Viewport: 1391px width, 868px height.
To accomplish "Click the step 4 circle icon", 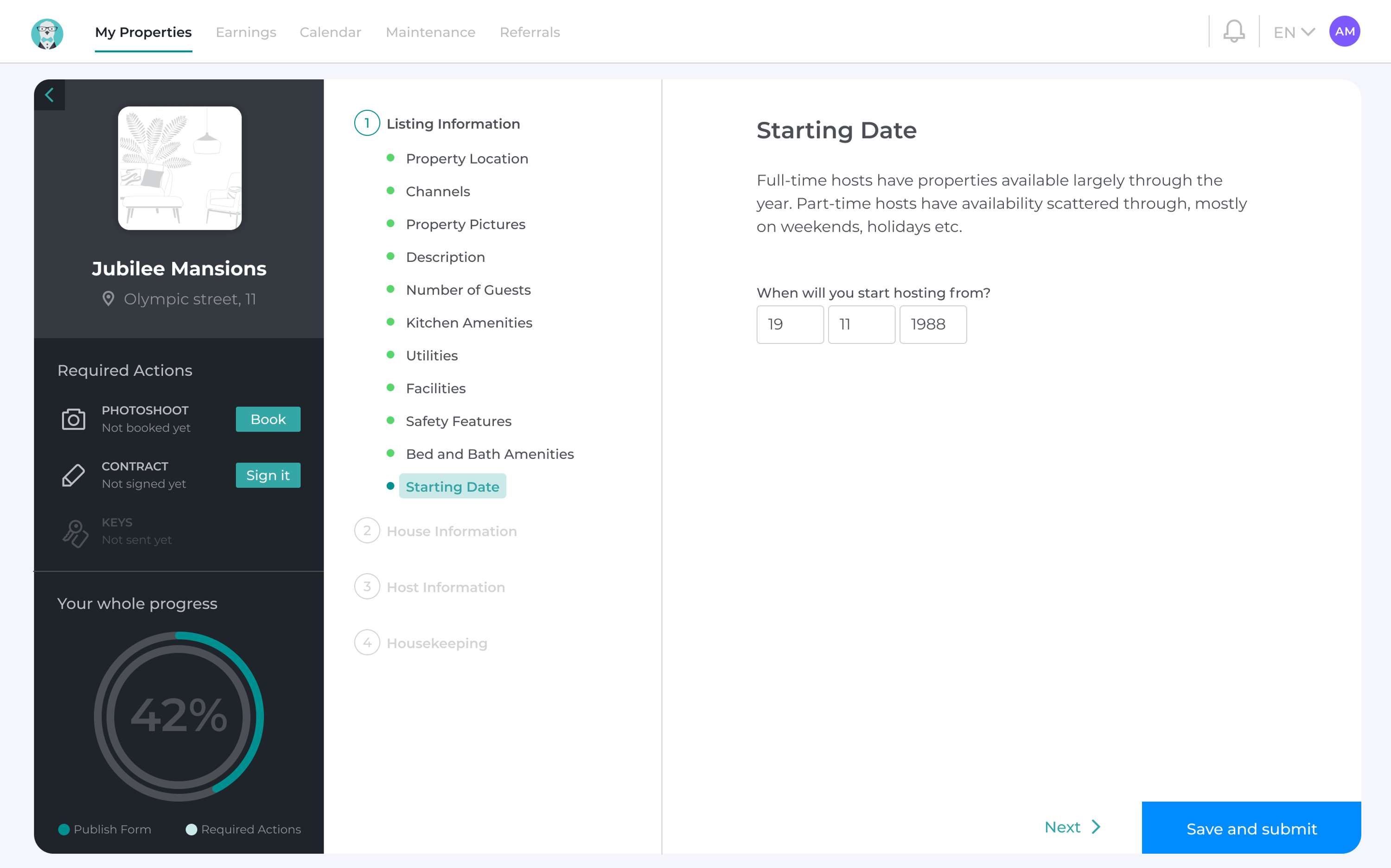I will pyautogui.click(x=367, y=642).
